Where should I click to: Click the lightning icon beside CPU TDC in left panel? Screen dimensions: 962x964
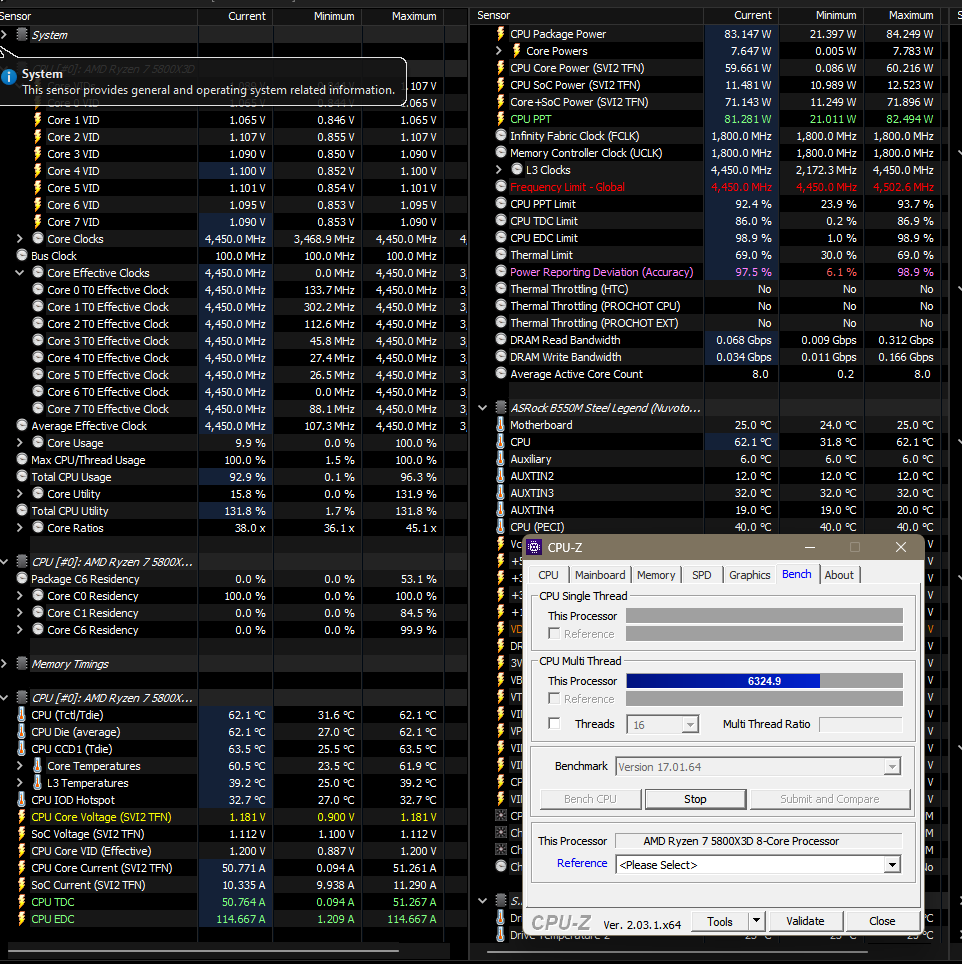point(22,901)
